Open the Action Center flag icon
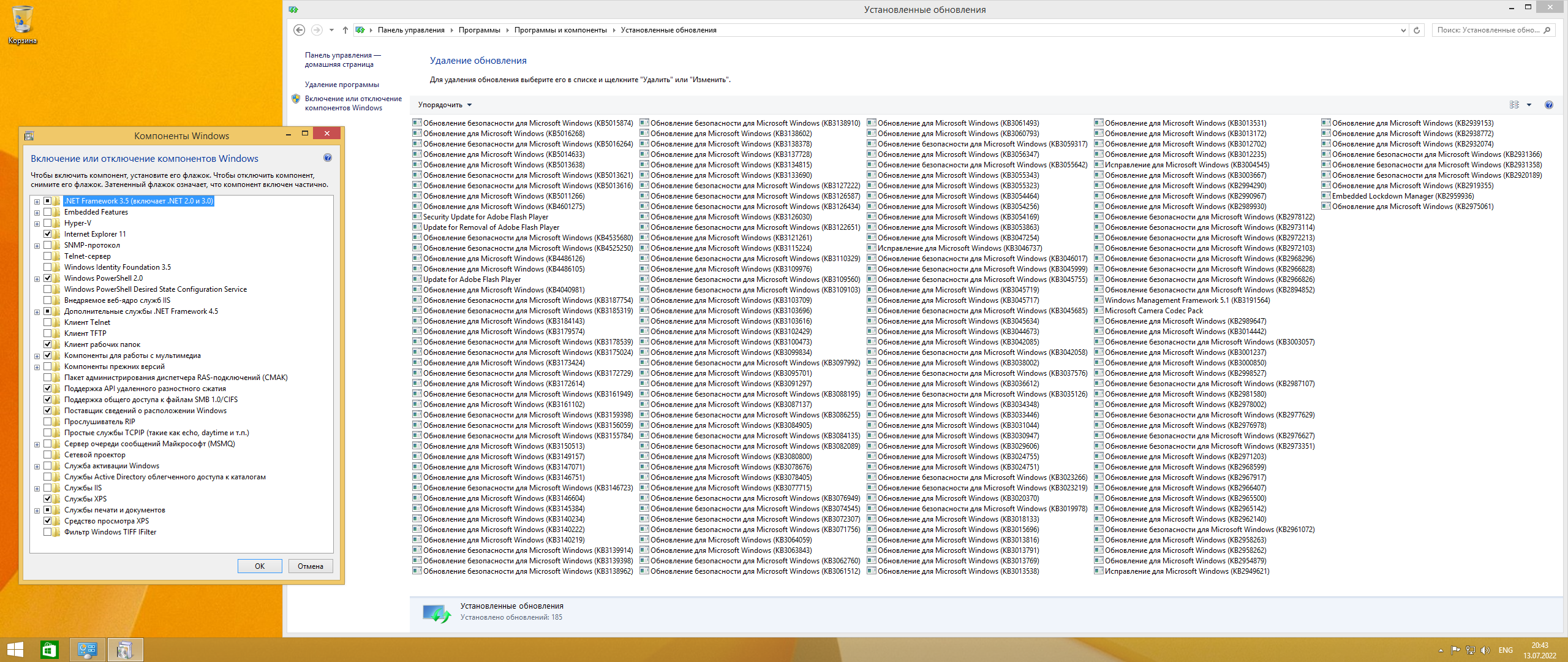 1455,650
